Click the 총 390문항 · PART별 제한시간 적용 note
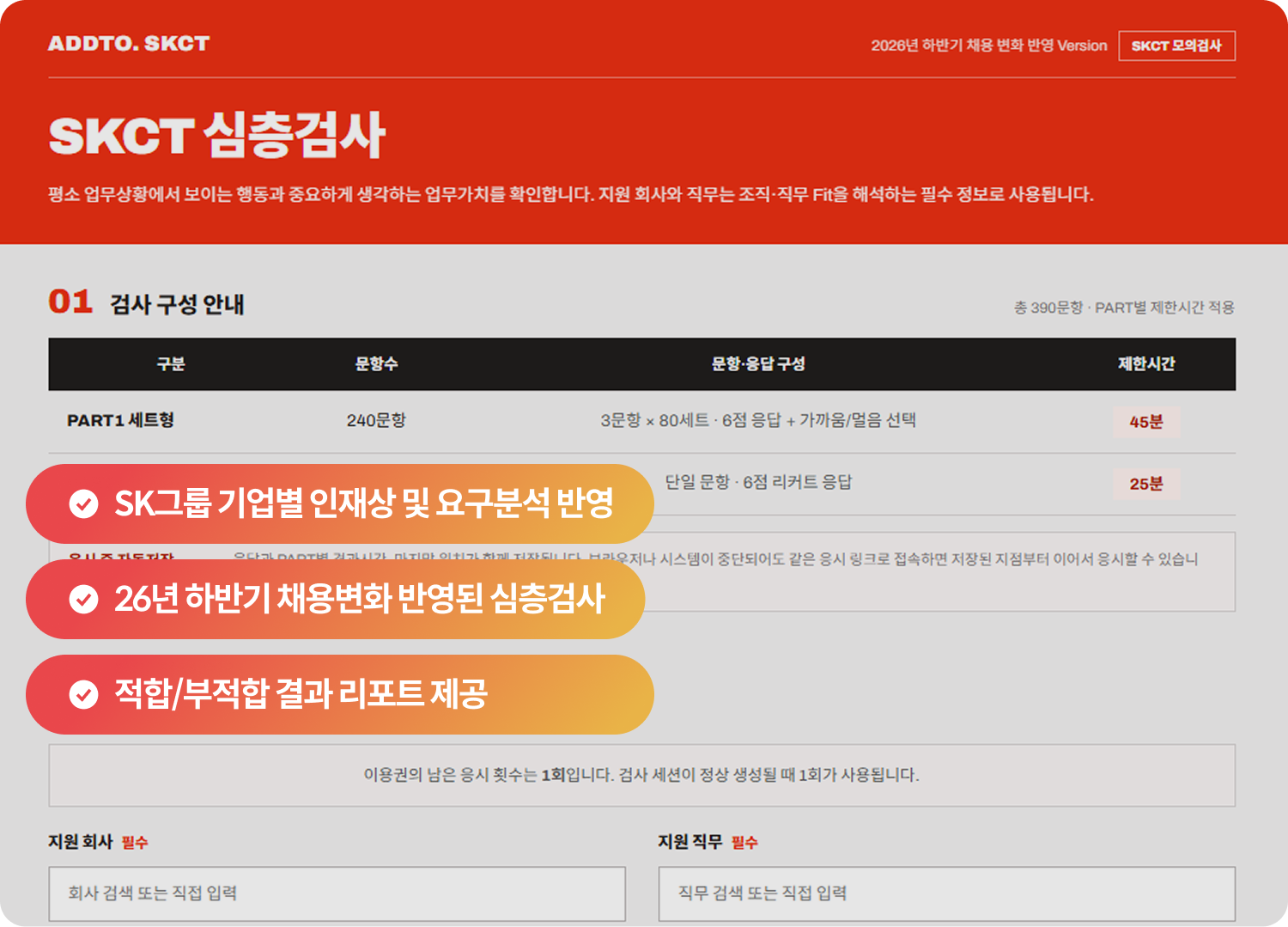The image size is (1288, 927). coord(1124,308)
